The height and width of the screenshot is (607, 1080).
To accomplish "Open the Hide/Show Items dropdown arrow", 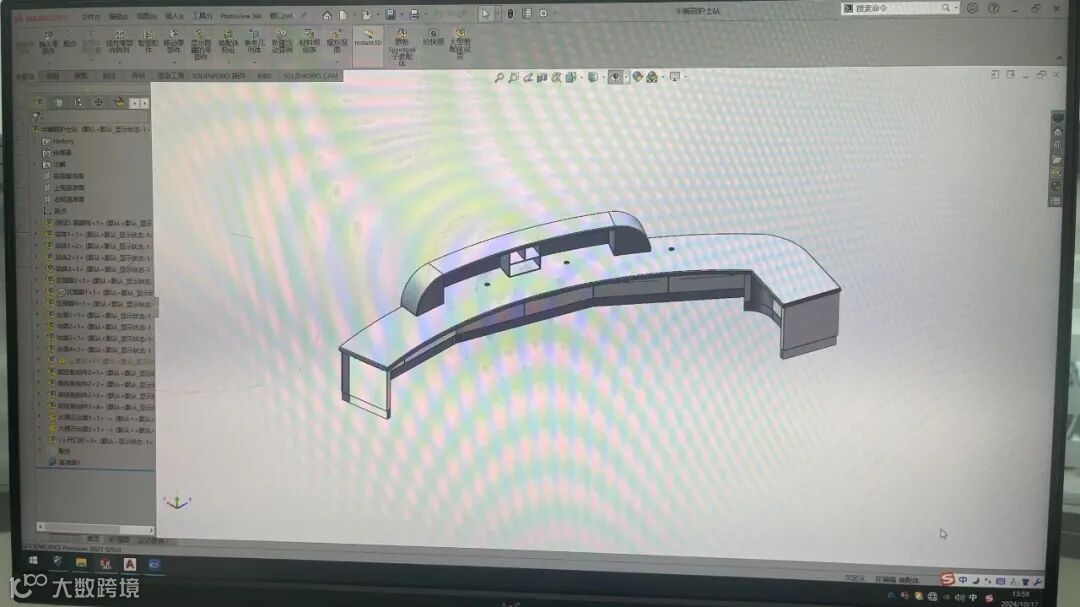I will [x=625, y=78].
